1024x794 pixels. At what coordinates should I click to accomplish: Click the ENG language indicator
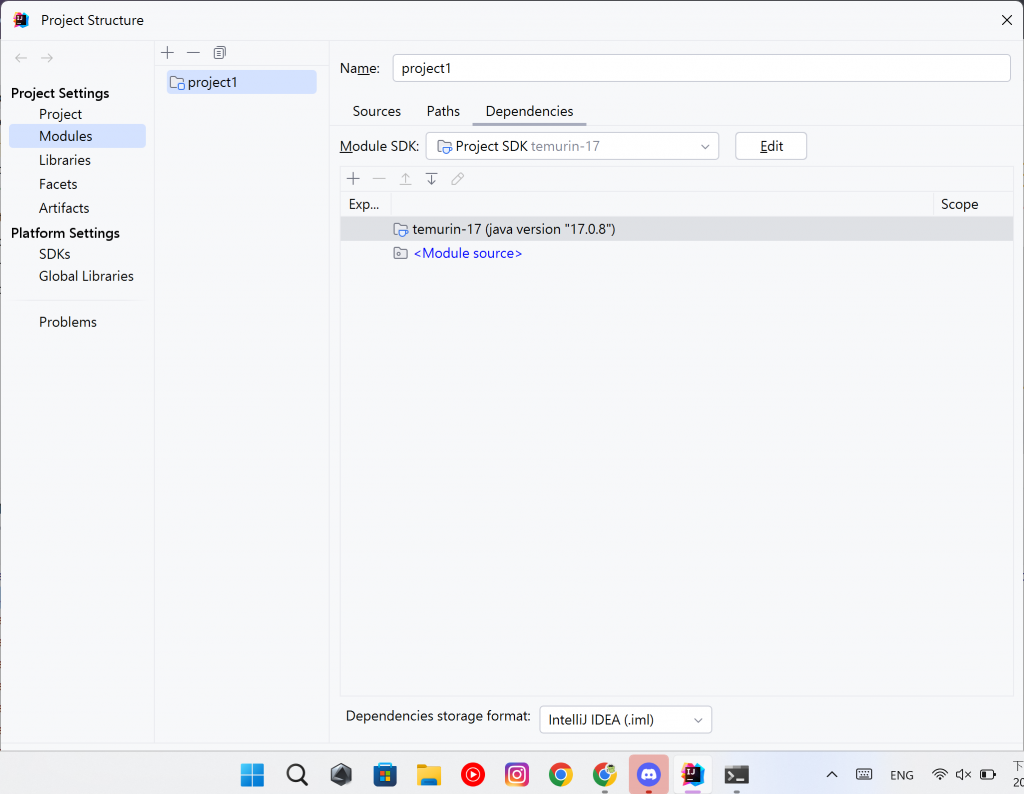coord(902,776)
